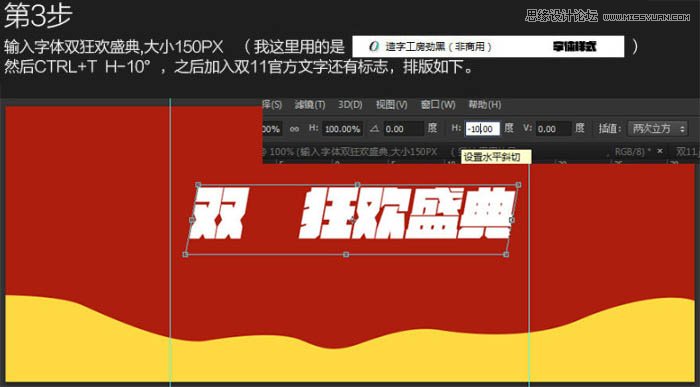The height and width of the screenshot is (387, 700).
Task: Click the 狂欢盛典 white text
Action: tap(408, 213)
